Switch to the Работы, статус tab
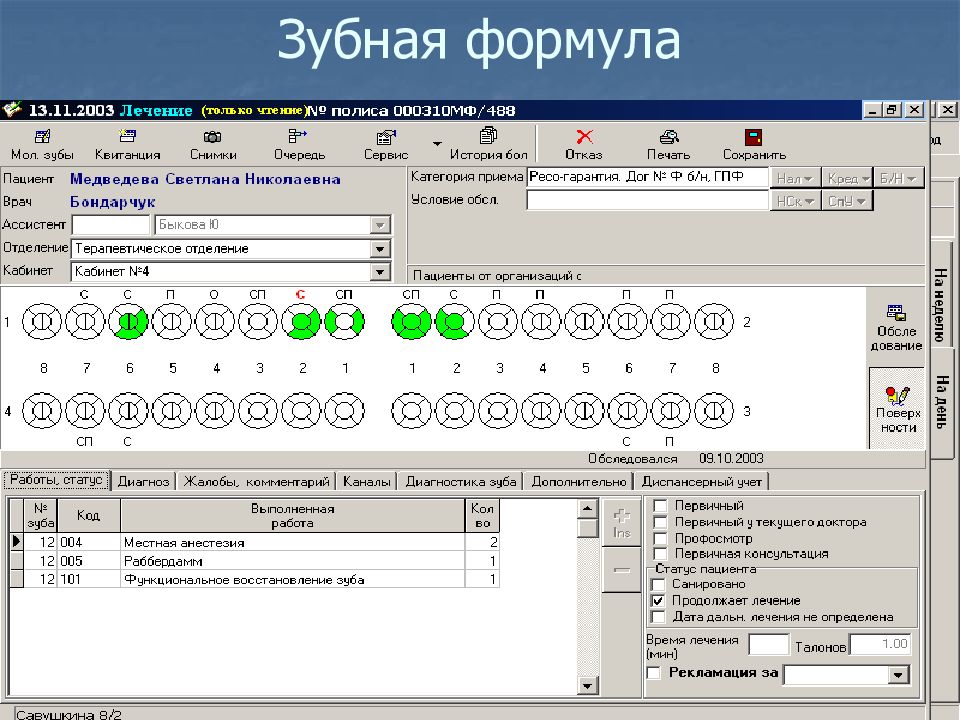This screenshot has height=720, width=960. pos(56,480)
